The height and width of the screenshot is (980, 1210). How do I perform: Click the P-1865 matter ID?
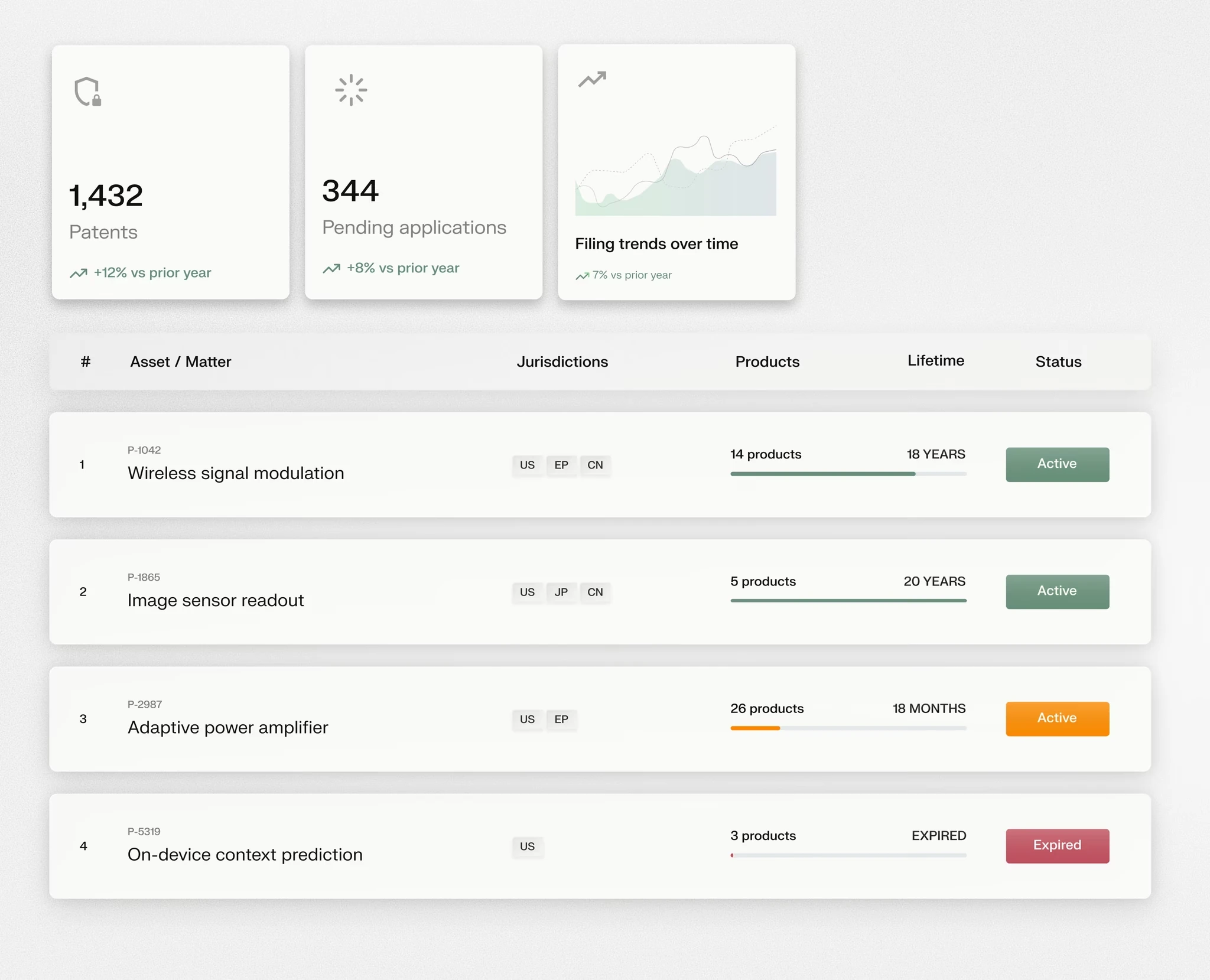pyautogui.click(x=144, y=577)
